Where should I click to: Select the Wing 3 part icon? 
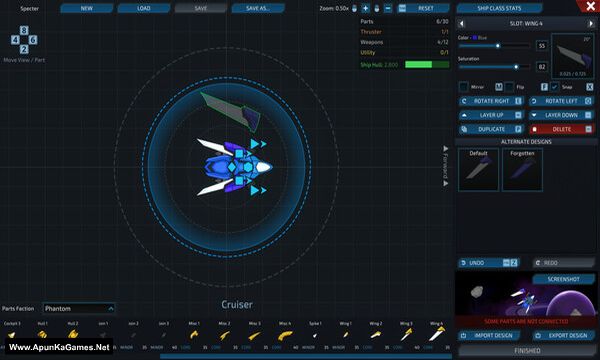406,334
